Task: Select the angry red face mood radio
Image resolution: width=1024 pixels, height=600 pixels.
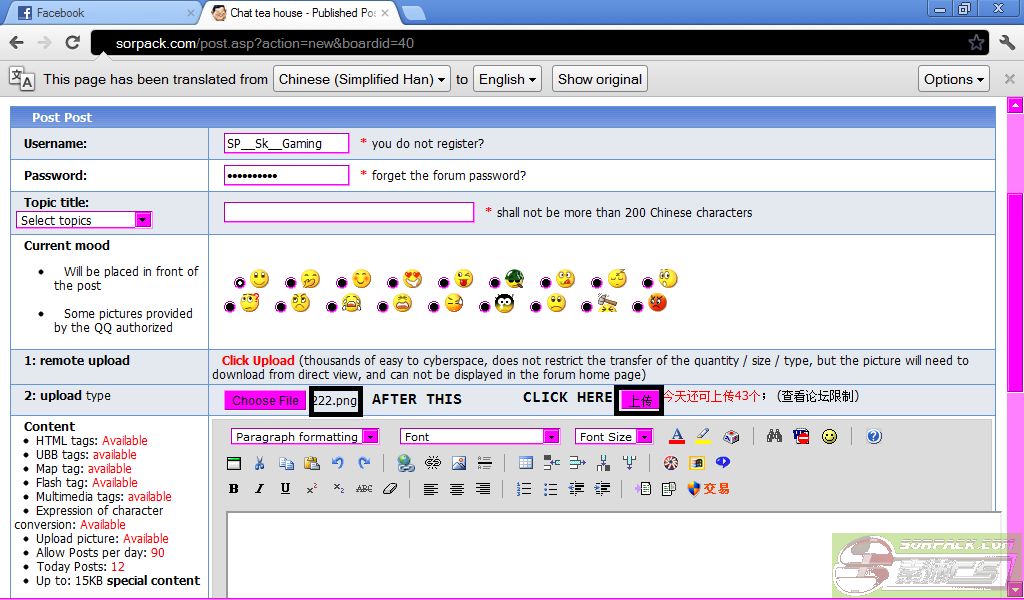Action: 637,307
